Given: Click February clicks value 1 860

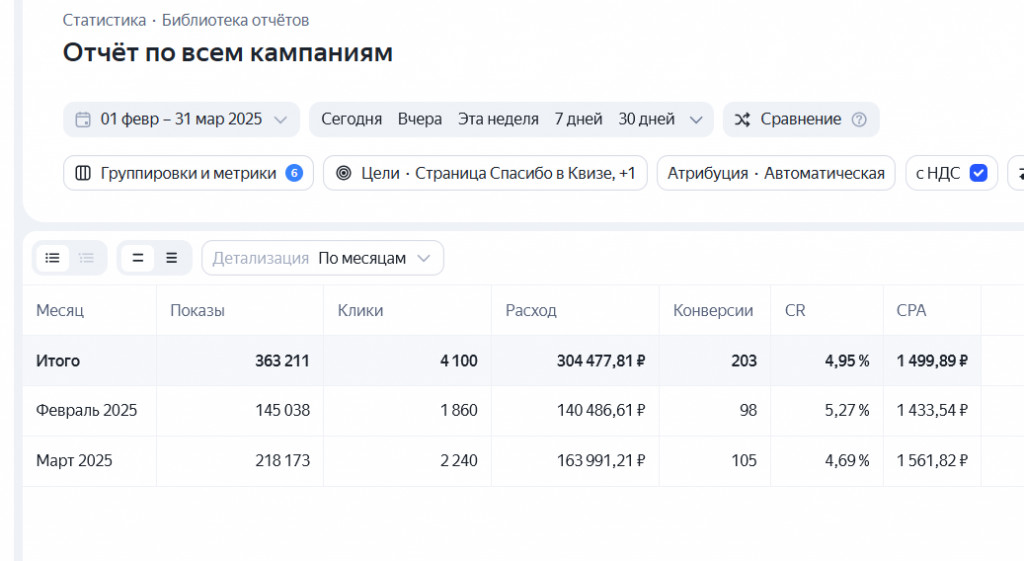Looking at the screenshot, I should [458, 410].
